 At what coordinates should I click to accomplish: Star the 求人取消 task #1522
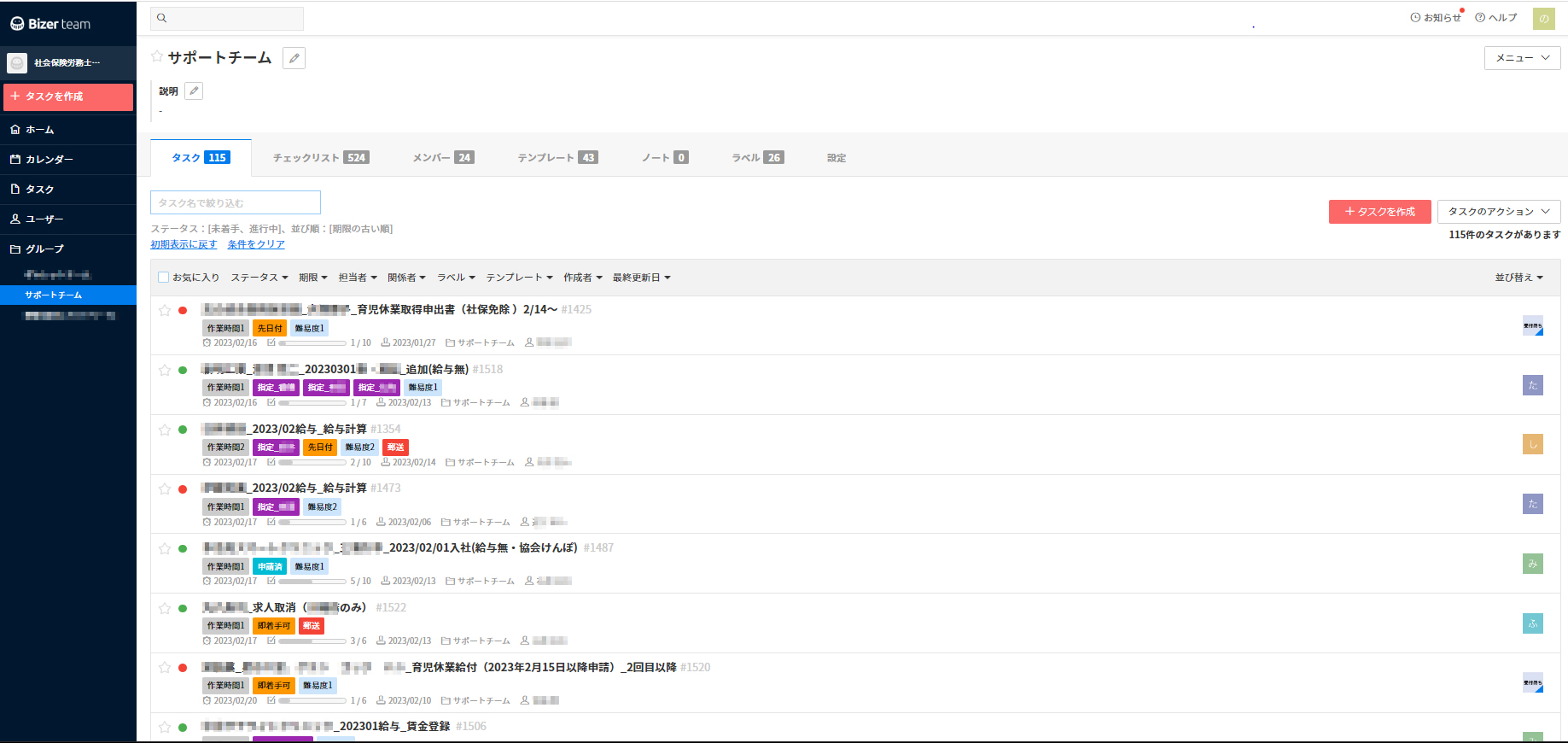point(165,608)
